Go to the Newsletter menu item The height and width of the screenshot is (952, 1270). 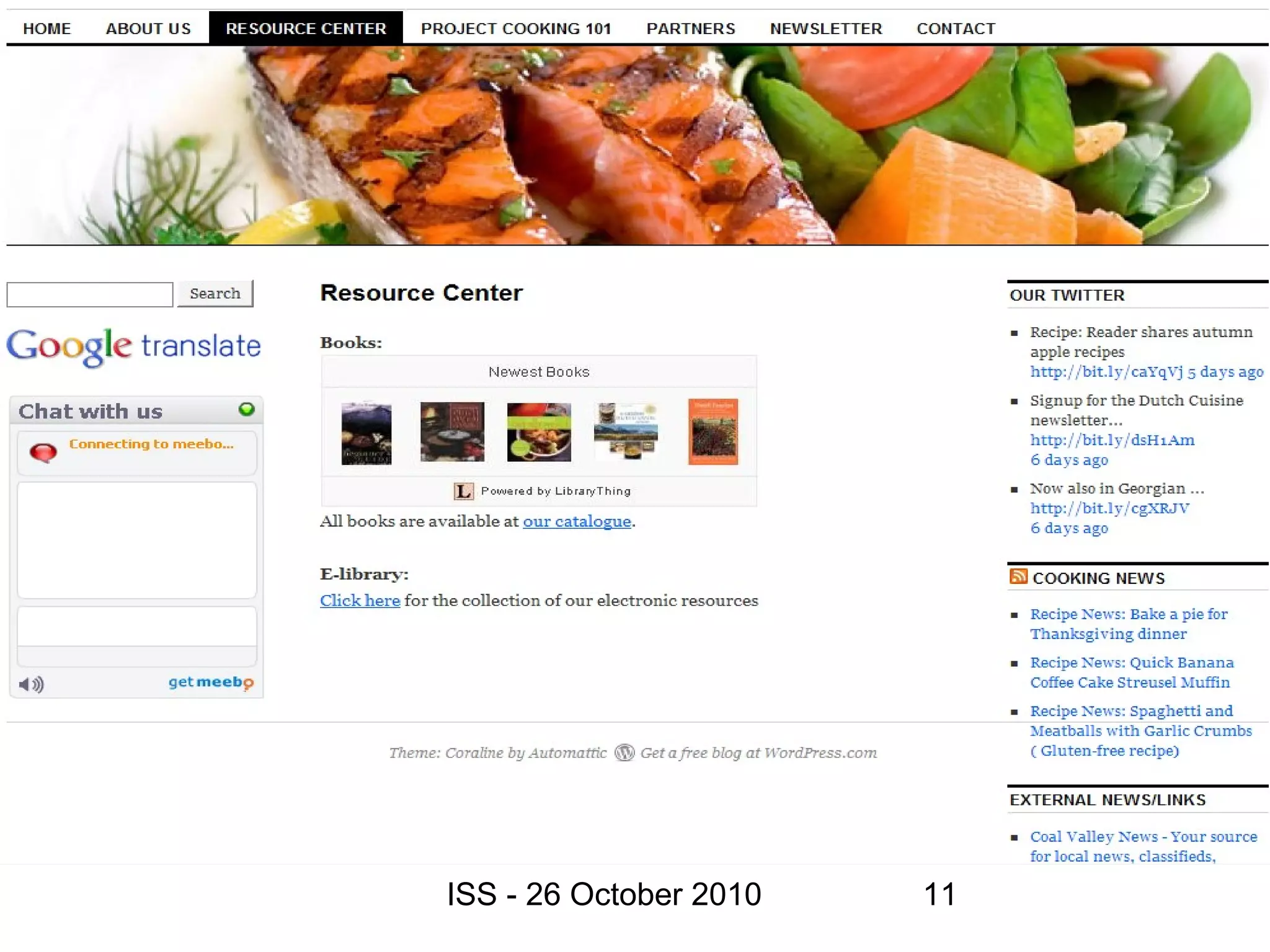[825, 29]
